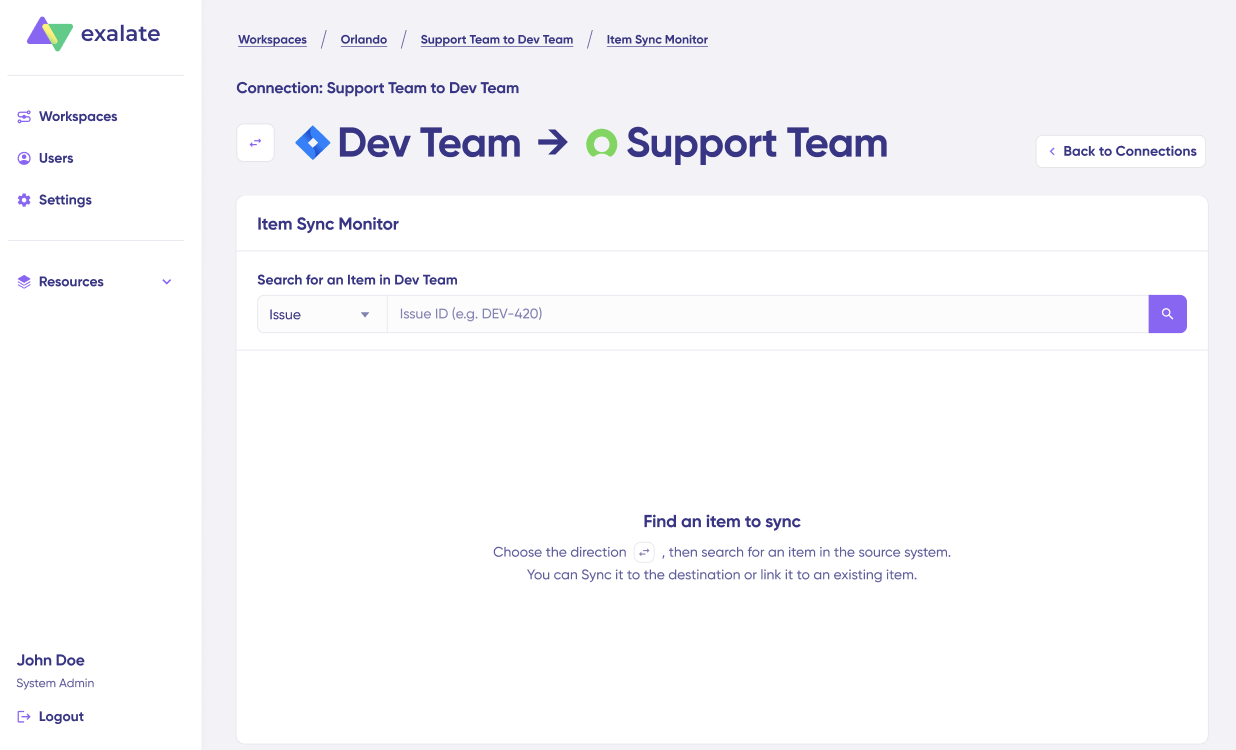Screen dimensions: 1236x750
Task: Click the Item Sync Monitor panel heading
Action: 328,224
